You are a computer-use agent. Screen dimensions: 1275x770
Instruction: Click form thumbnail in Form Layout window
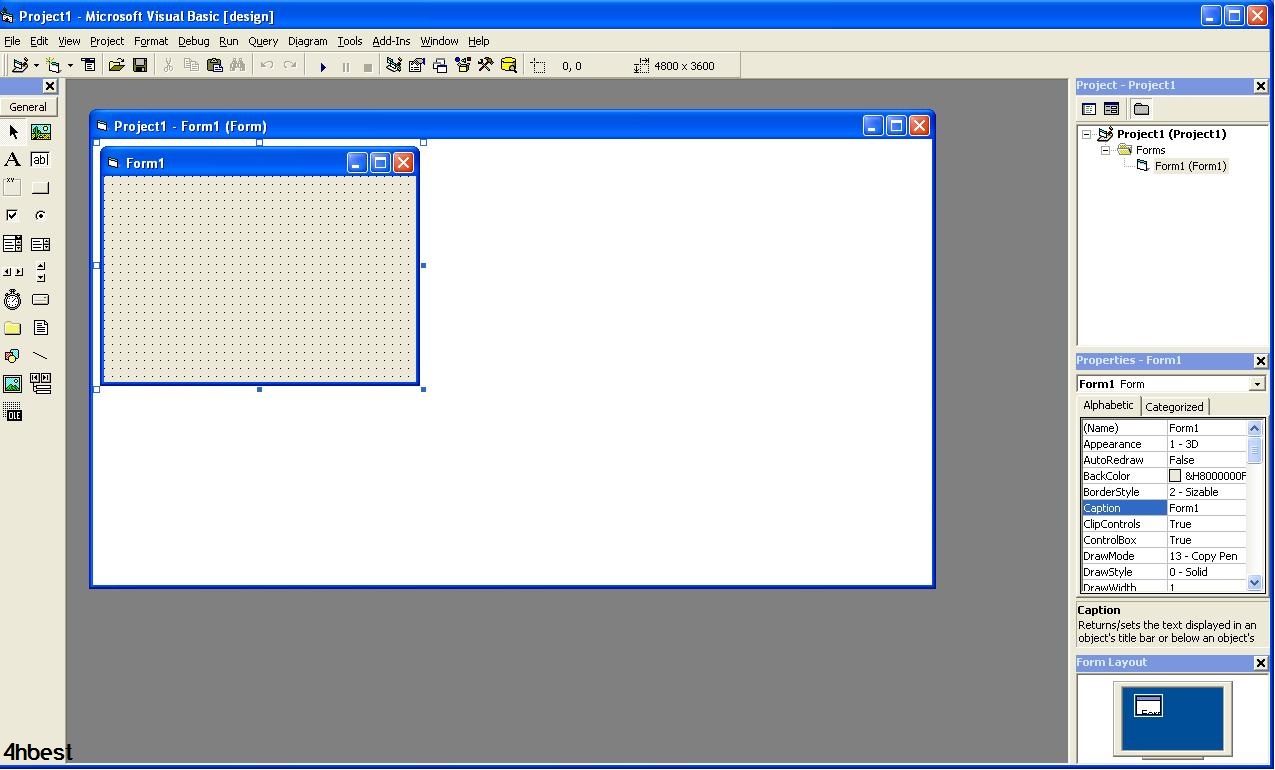pyautogui.click(x=1149, y=706)
